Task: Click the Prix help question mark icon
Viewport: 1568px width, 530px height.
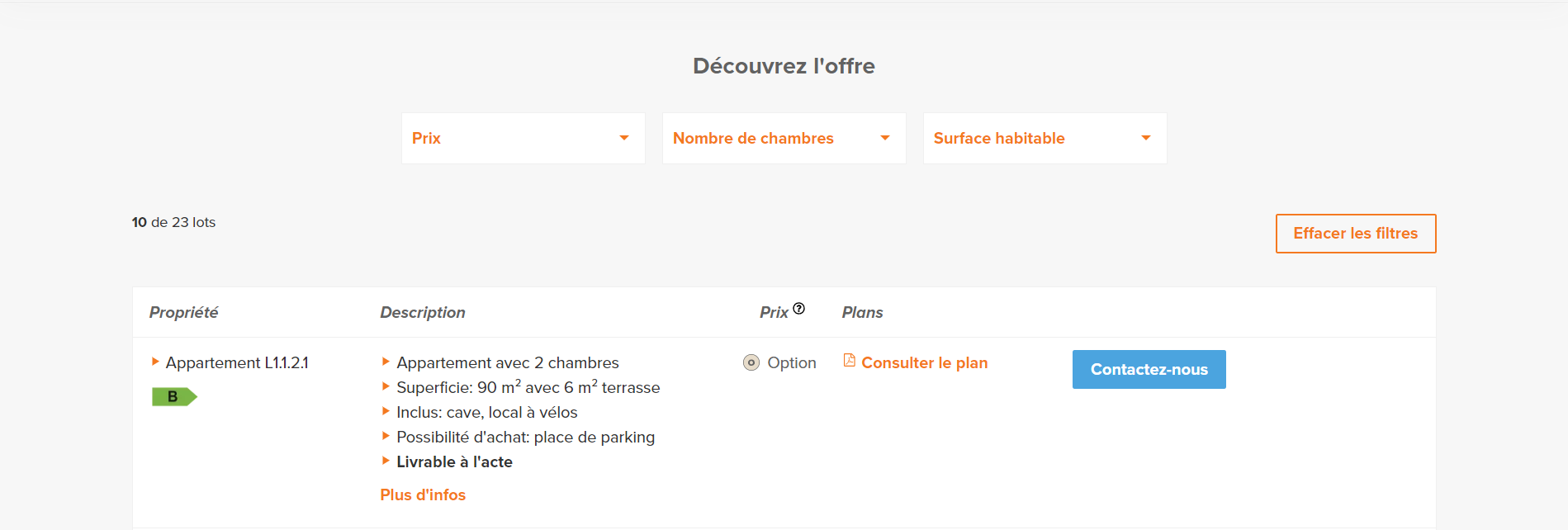Action: [798, 309]
